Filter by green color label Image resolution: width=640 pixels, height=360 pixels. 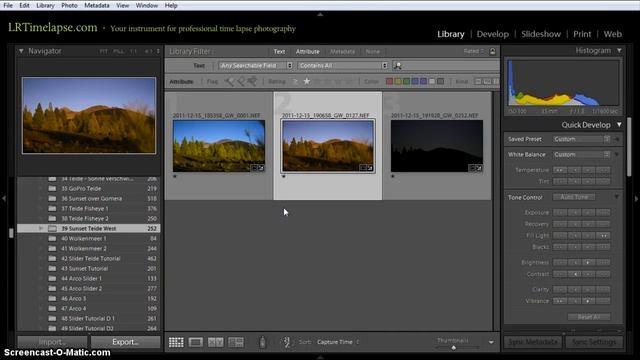click(x=406, y=82)
